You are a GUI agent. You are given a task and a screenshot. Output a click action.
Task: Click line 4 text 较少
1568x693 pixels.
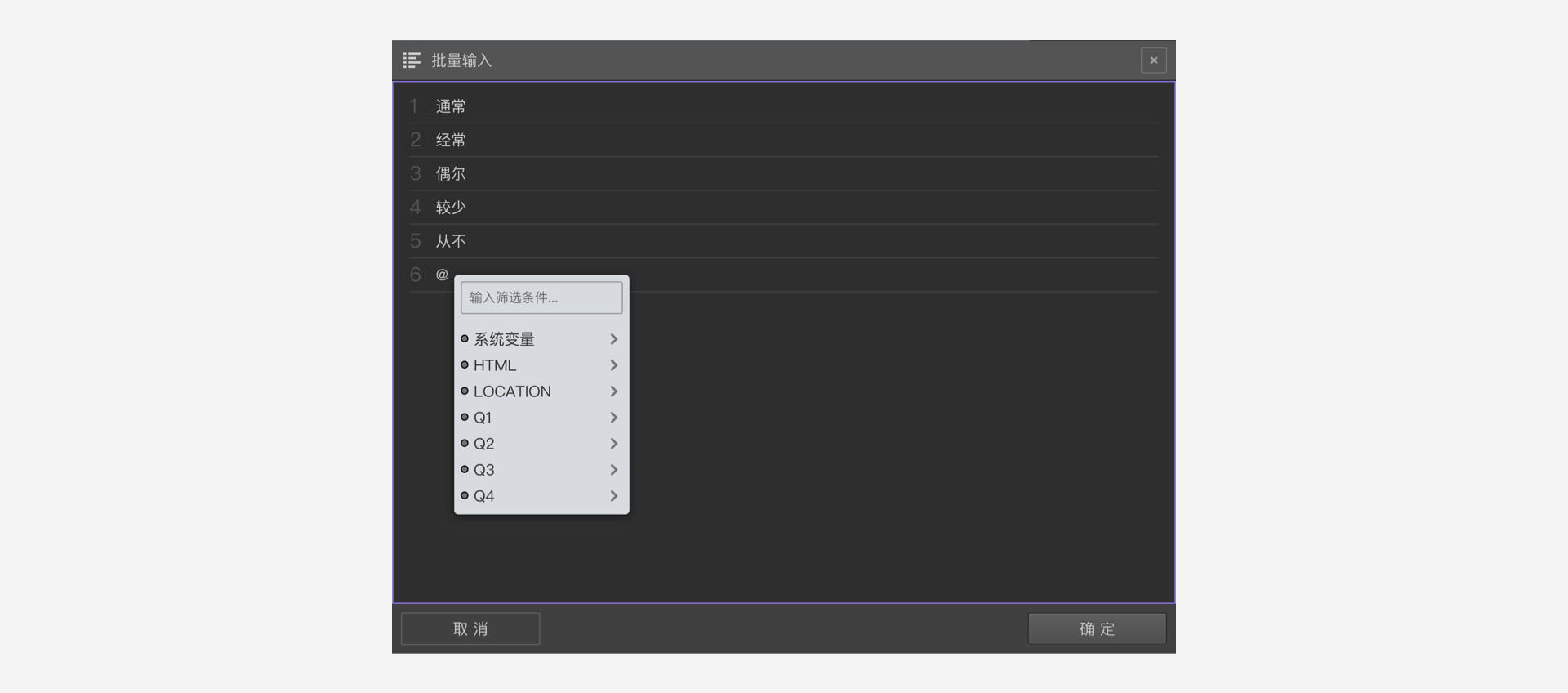pyautogui.click(x=451, y=208)
